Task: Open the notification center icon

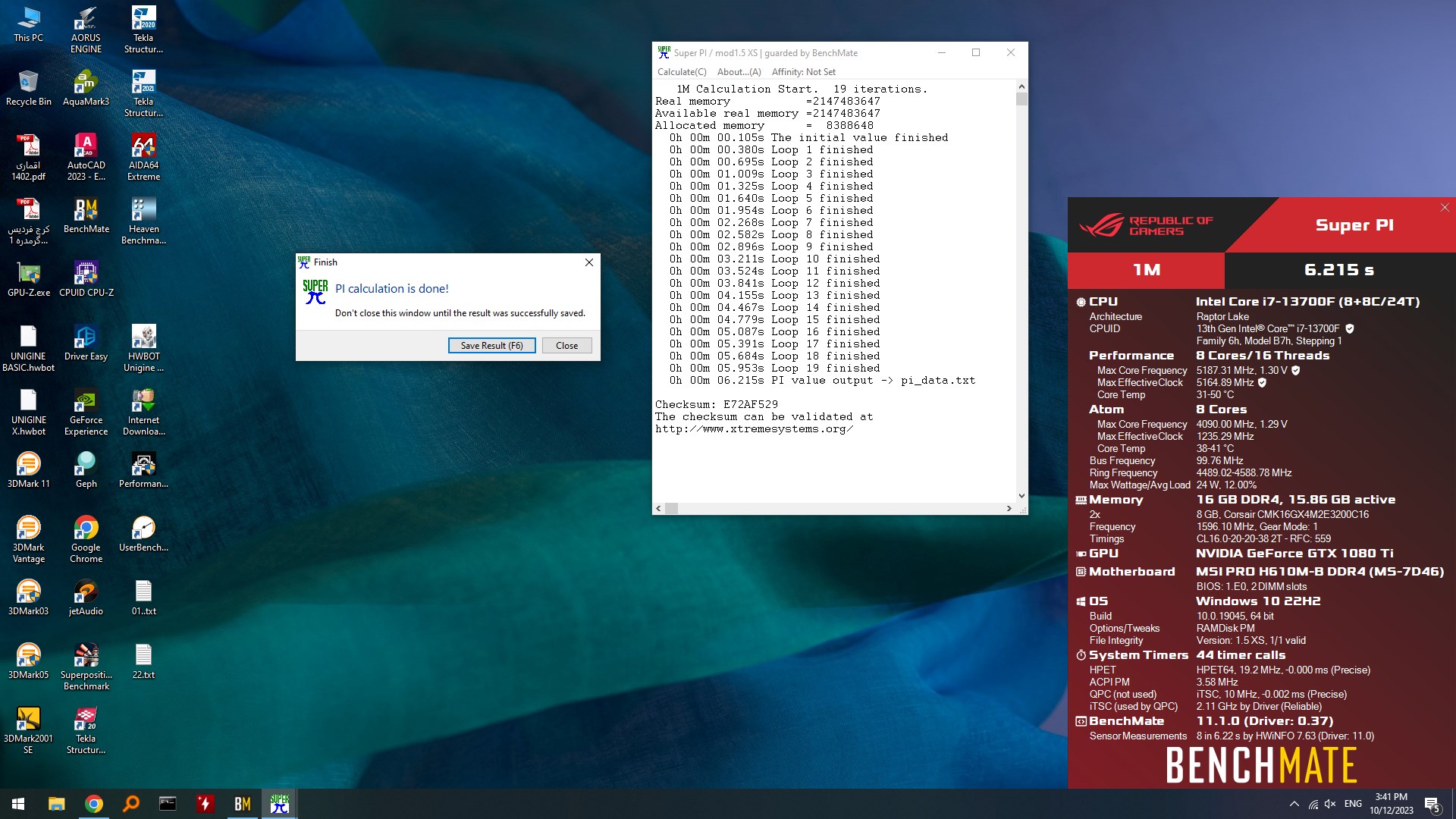Action: click(1432, 805)
